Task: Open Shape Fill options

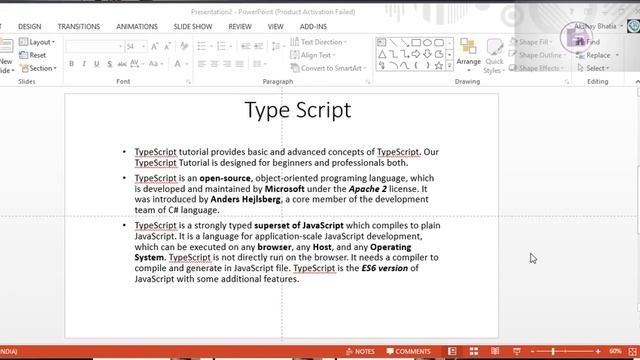Action: (x=532, y=42)
